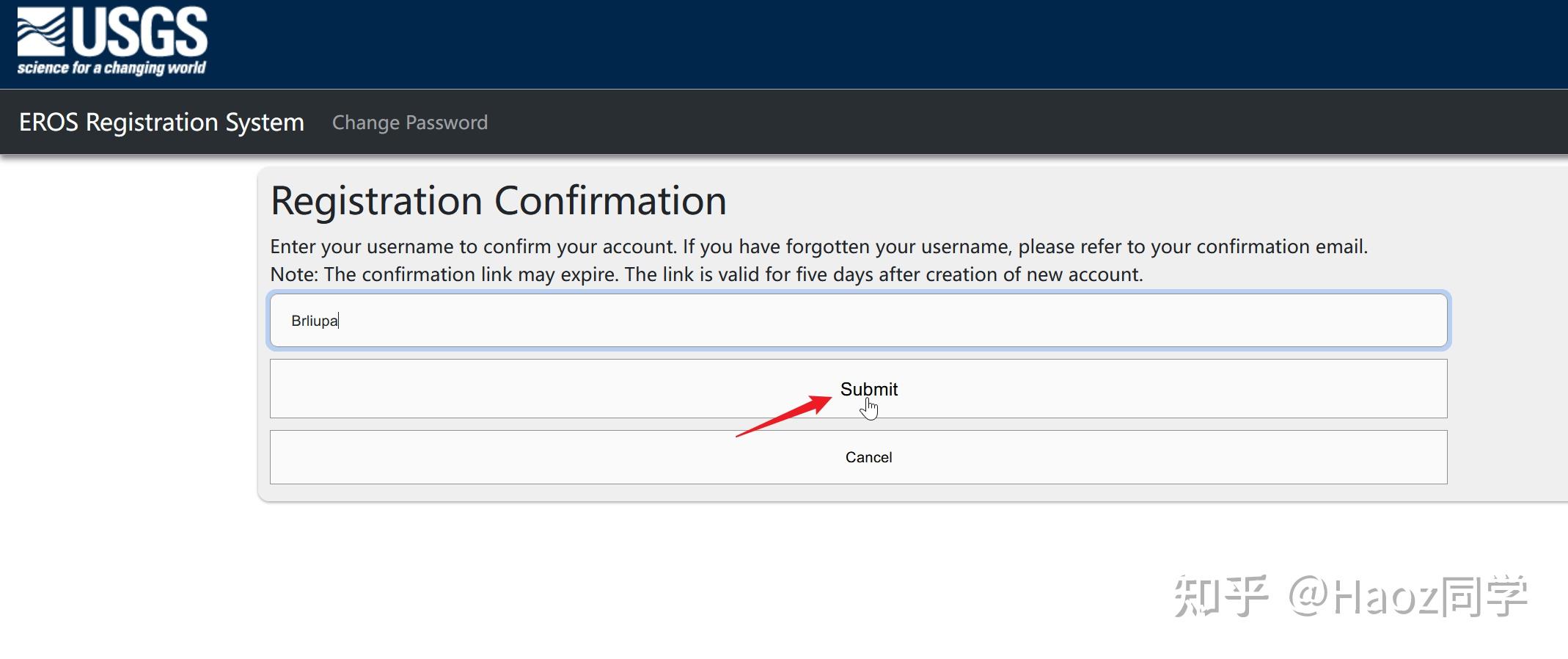Click empty space in the dark navigation bar
Viewport: 1568px width, 659px height.
(x=1027, y=122)
